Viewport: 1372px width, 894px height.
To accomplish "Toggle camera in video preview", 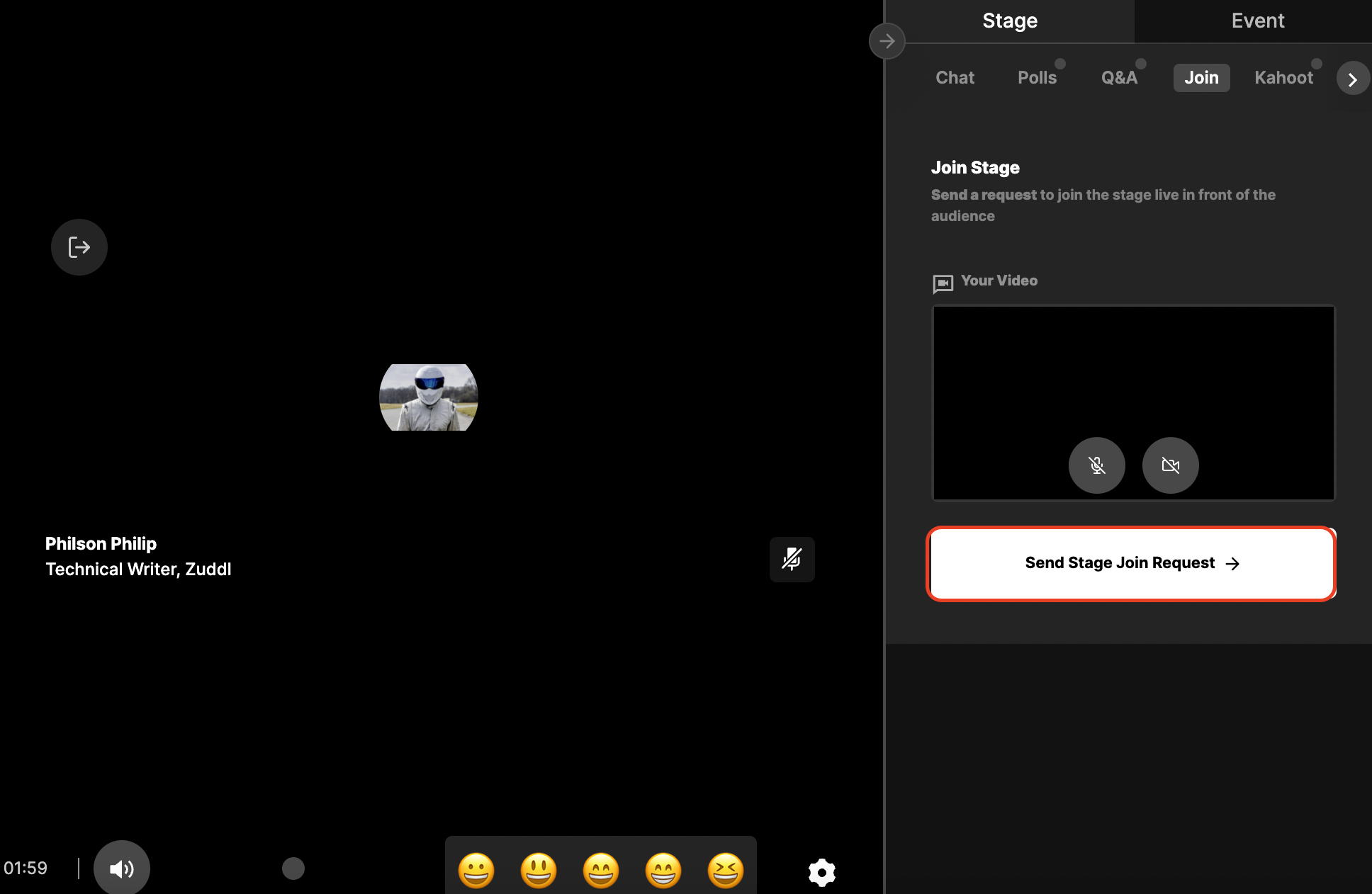I will (x=1170, y=465).
